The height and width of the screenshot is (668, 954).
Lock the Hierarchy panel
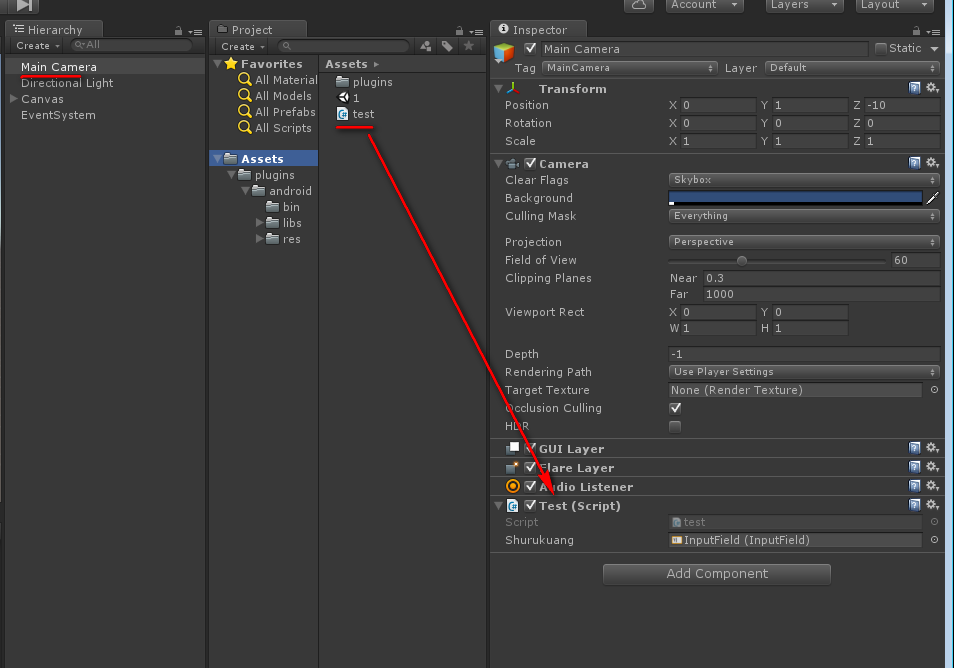[x=178, y=31]
